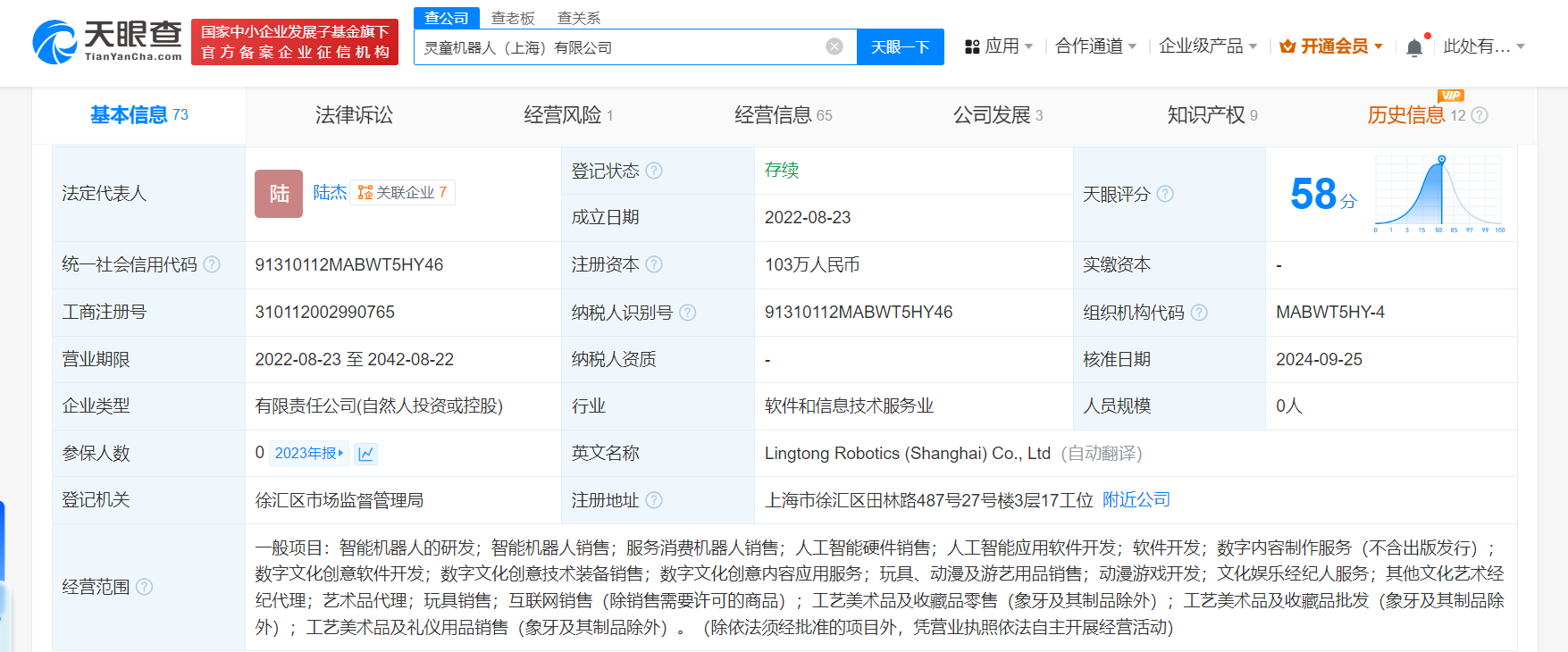Click the 103万人民币 registered capital value
This screenshot has height=652, width=1568.
pos(812,264)
